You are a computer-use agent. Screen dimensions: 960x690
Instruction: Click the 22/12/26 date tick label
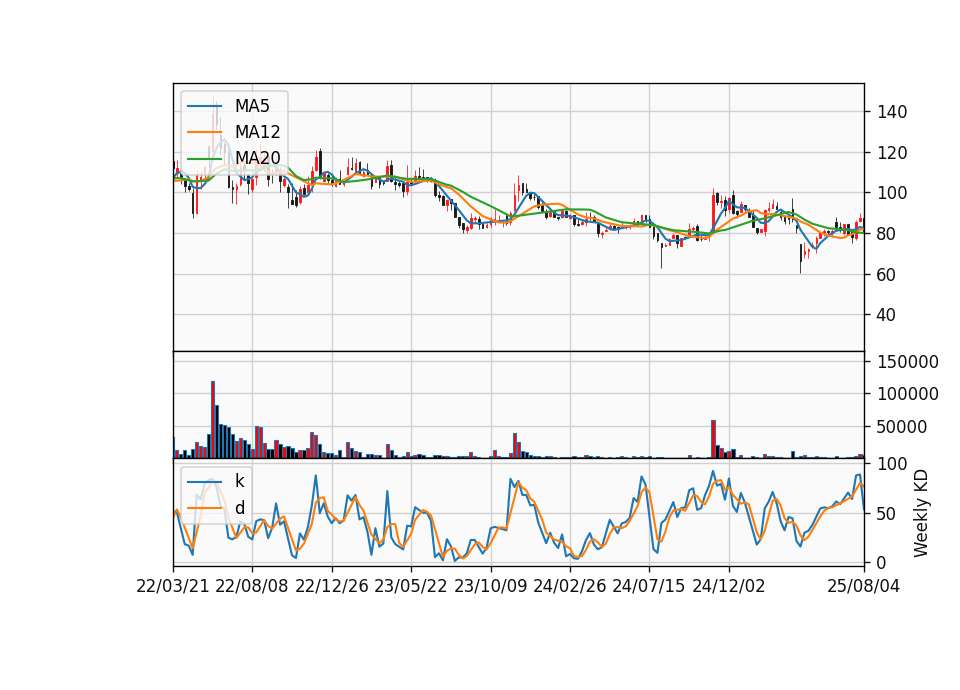tap(332, 586)
